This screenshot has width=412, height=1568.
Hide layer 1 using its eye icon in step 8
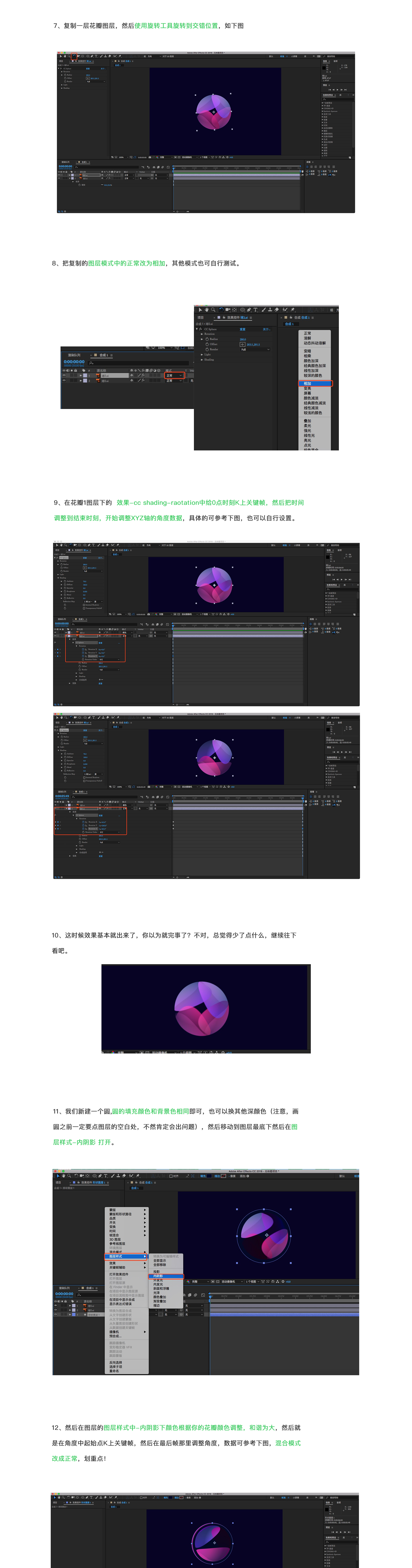pyautogui.click(x=64, y=376)
